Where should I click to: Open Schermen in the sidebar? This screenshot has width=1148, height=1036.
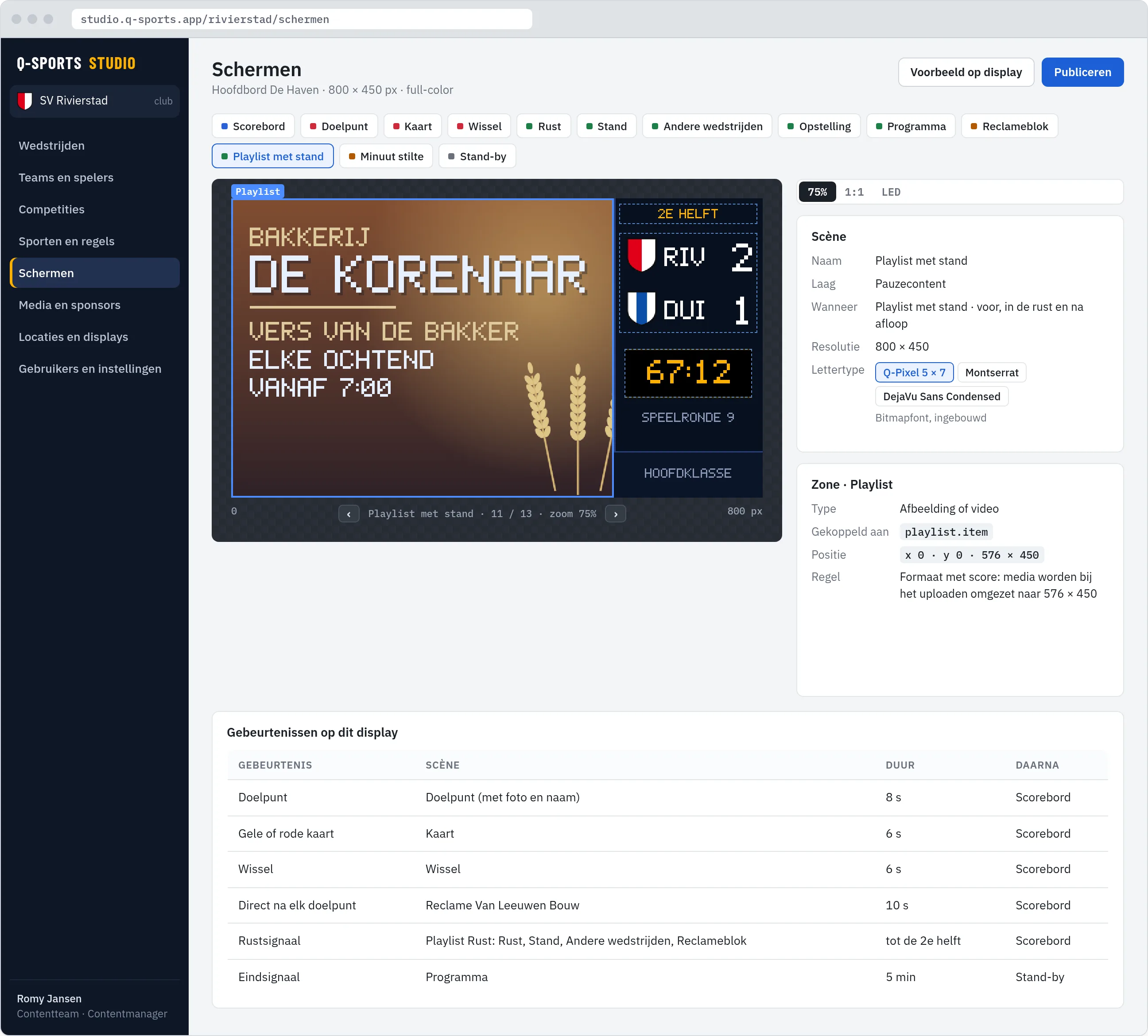94,273
